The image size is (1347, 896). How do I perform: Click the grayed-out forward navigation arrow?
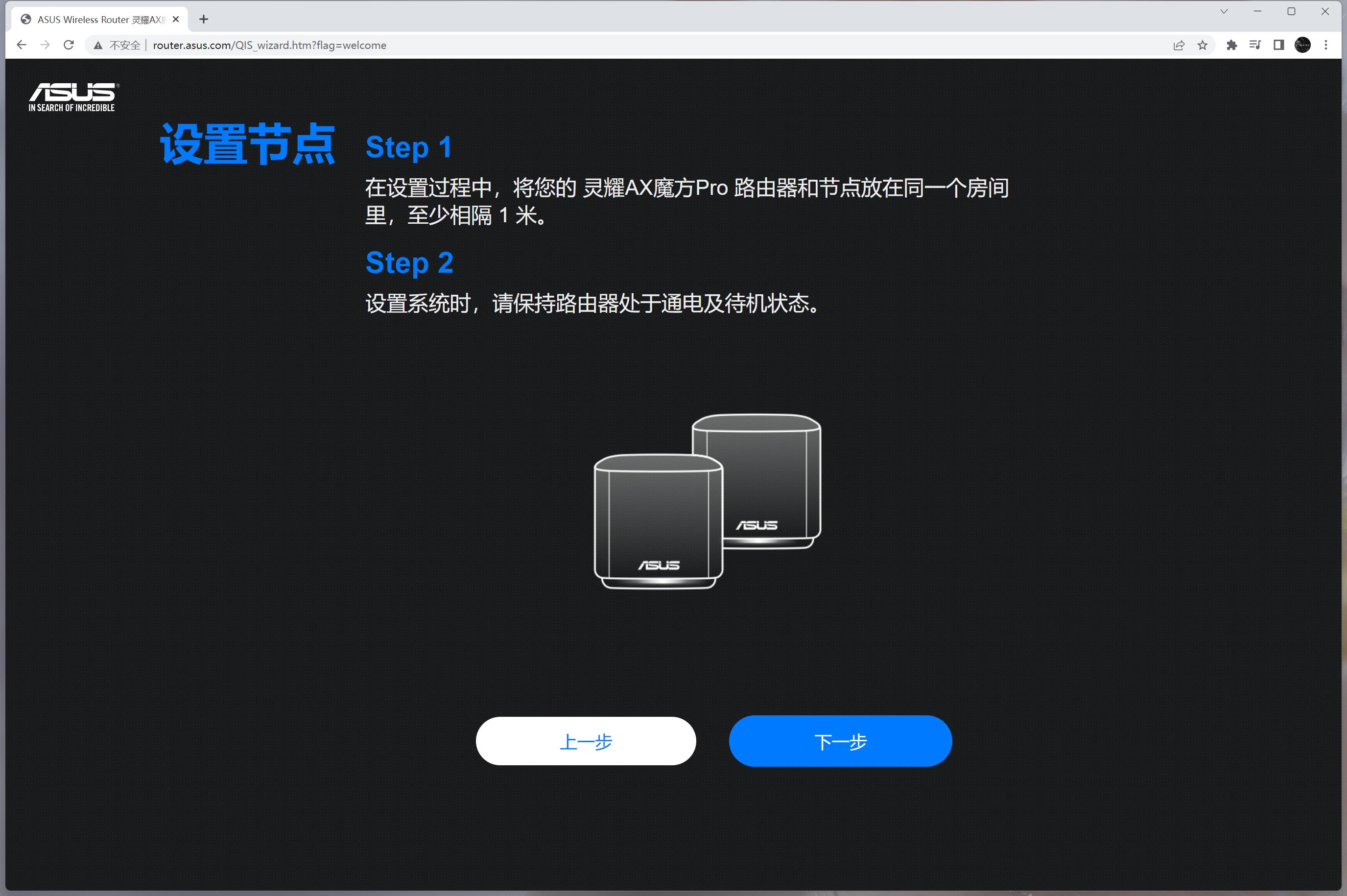pos(45,45)
